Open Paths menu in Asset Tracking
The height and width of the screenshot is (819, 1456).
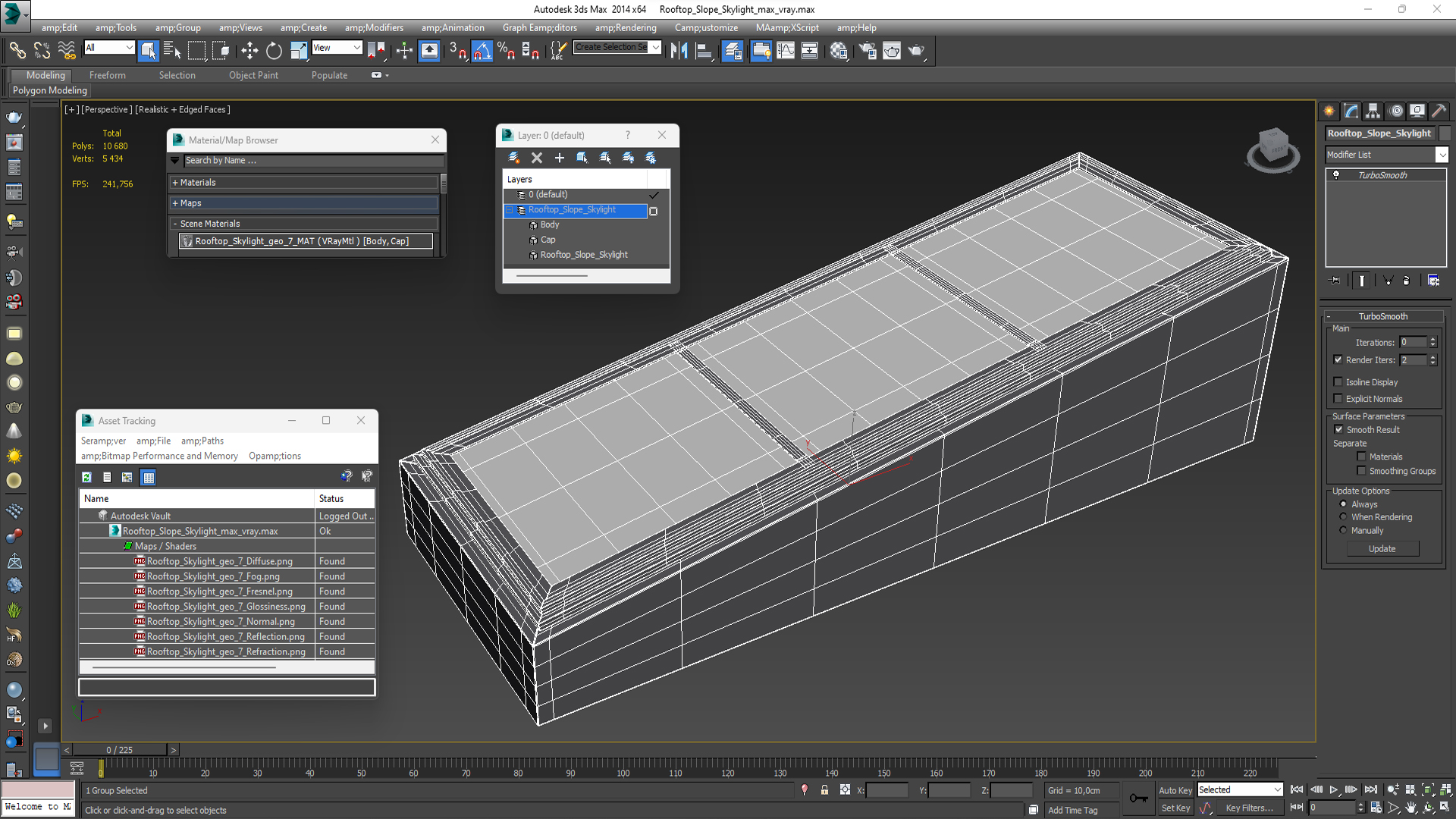202,441
